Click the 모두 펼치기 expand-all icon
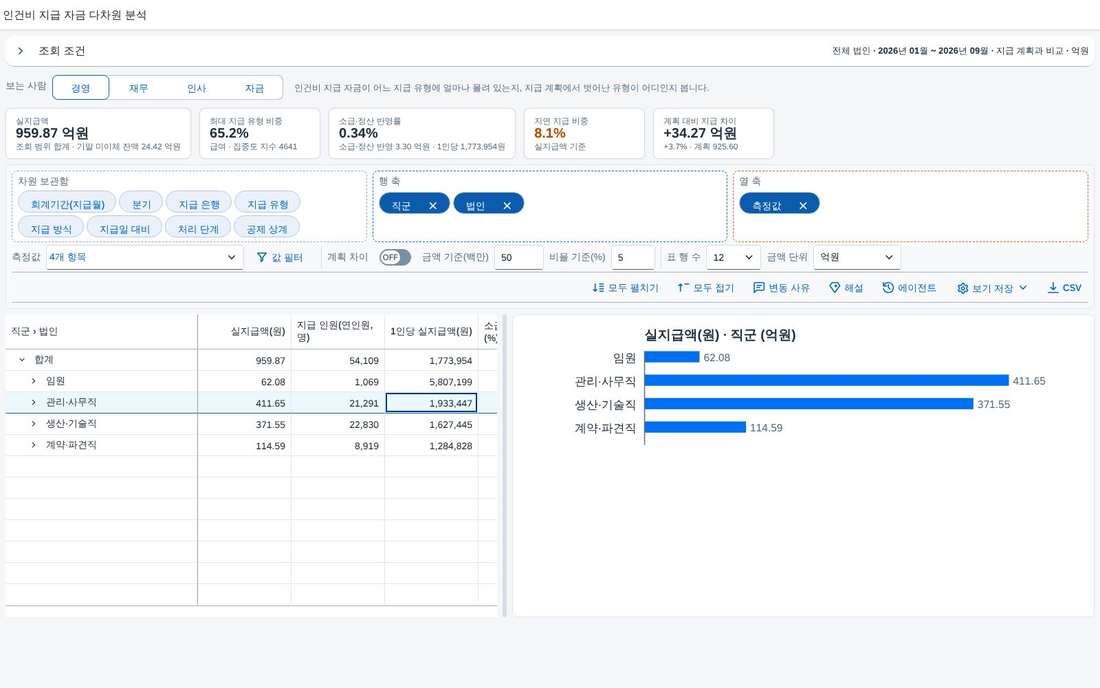This screenshot has width=1100, height=688. pos(598,288)
